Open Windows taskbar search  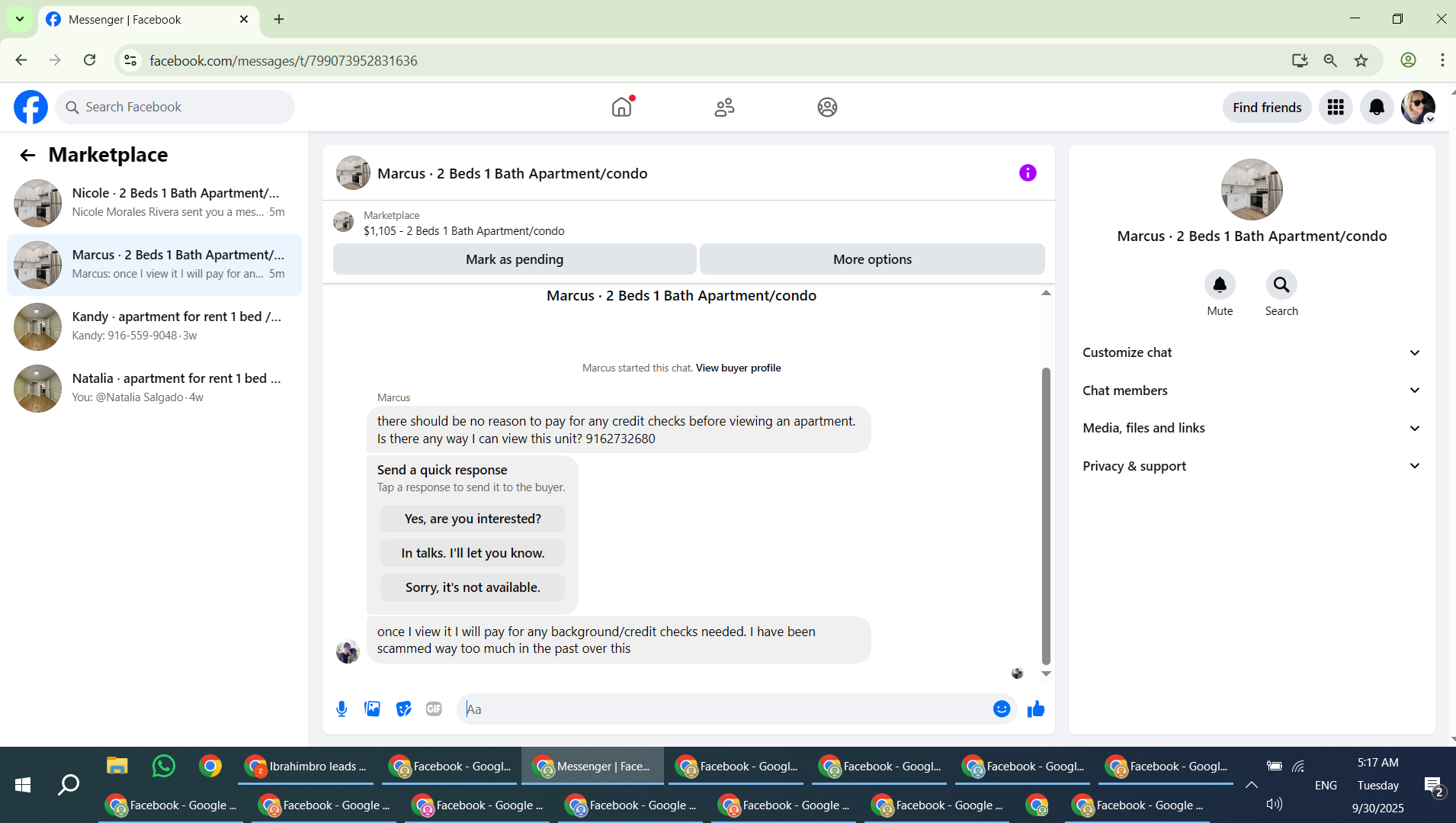point(69,785)
